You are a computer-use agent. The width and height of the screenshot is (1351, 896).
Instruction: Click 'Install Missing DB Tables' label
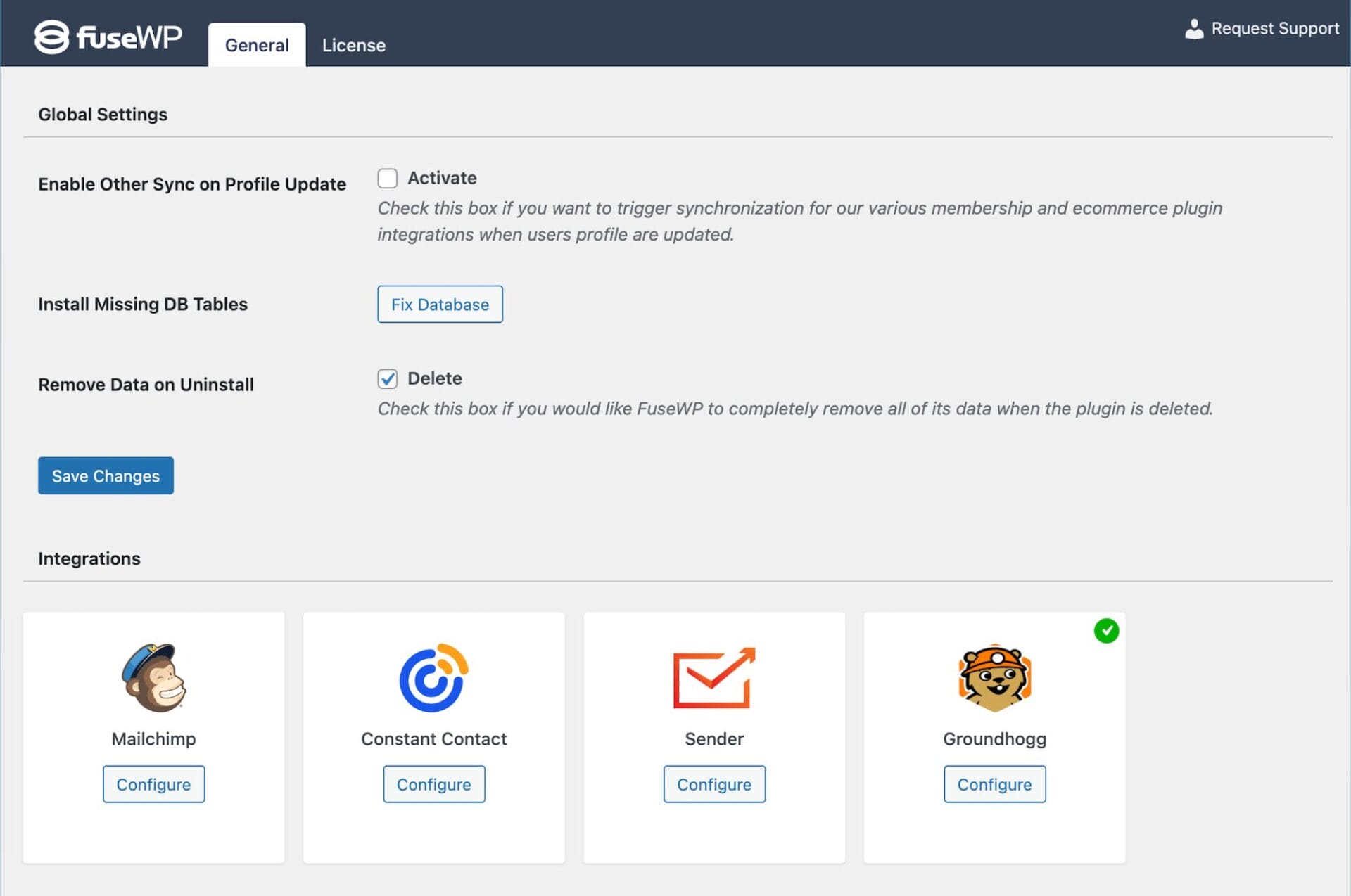(143, 304)
